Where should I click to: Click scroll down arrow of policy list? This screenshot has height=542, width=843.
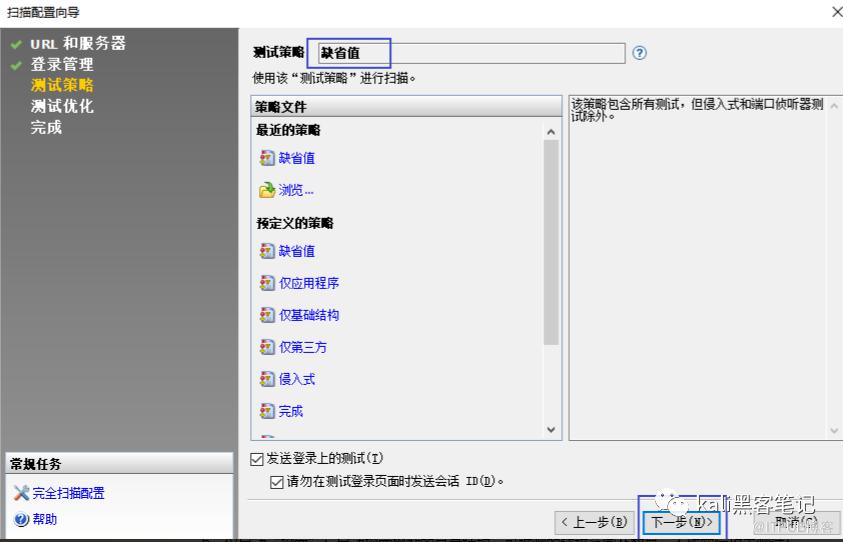click(551, 429)
